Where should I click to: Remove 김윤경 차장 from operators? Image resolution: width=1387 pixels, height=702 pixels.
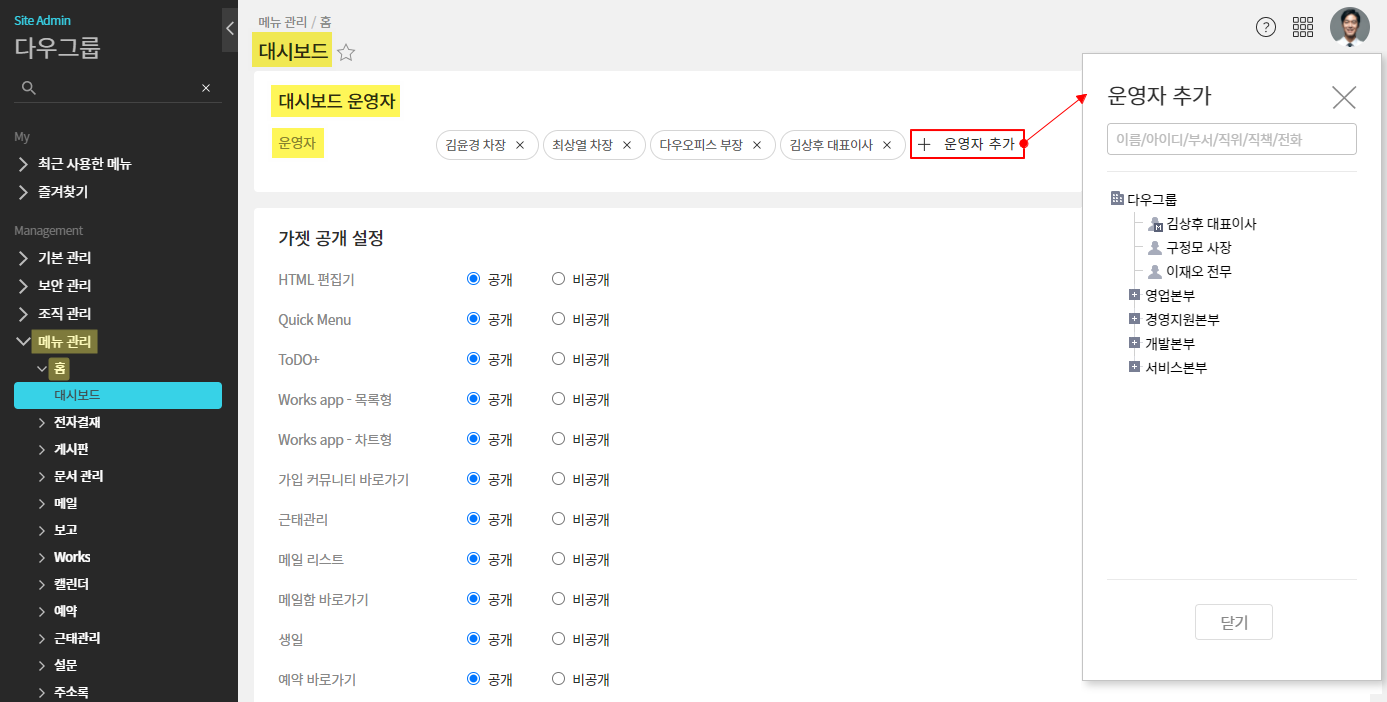[520, 145]
